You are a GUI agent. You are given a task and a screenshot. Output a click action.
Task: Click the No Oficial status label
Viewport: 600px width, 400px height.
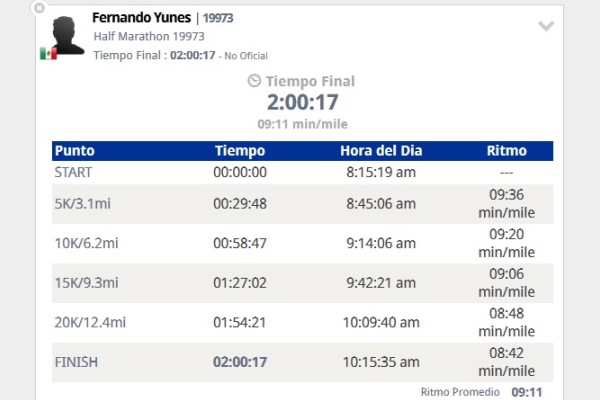pos(246,55)
